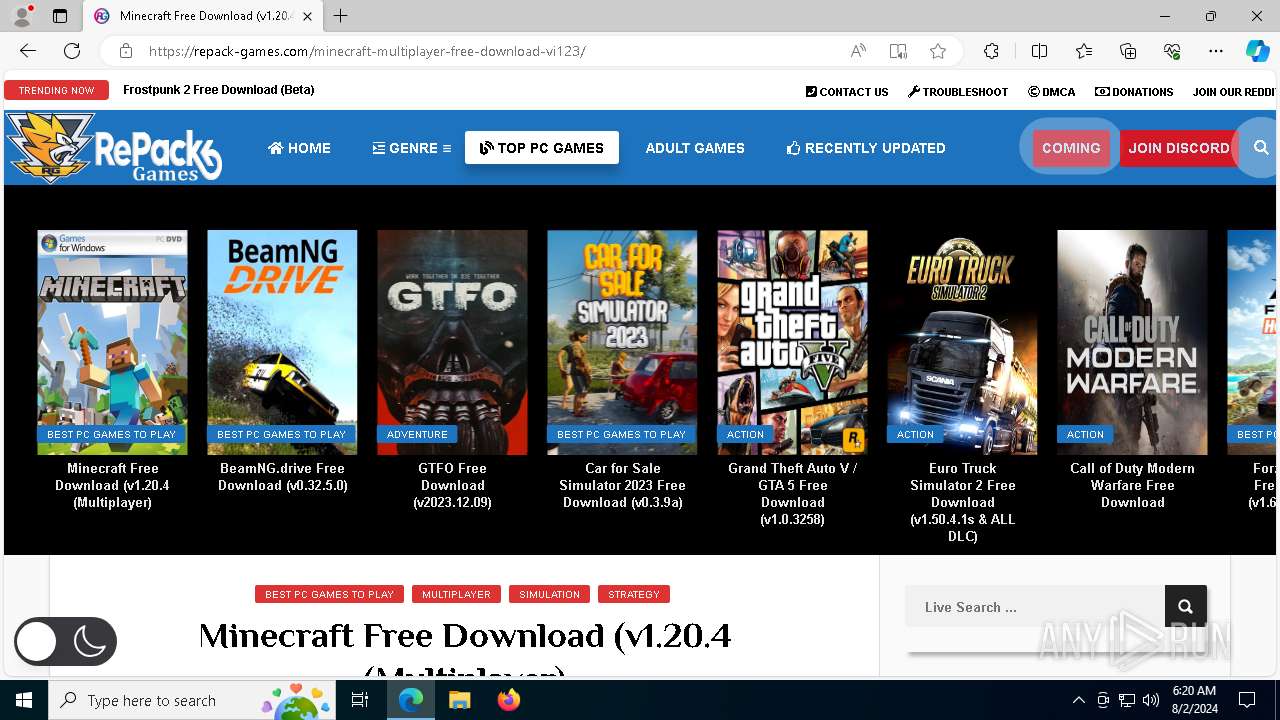Click the RePack Games logo
This screenshot has height=720, width=1280.
click(x=114, y=148)
